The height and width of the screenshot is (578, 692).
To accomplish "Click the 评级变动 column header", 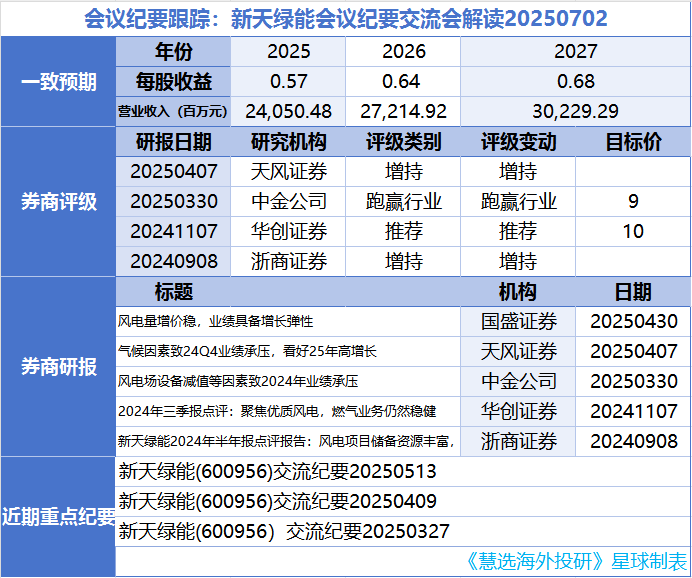I will pyautogui.click(x=518, y=142).
